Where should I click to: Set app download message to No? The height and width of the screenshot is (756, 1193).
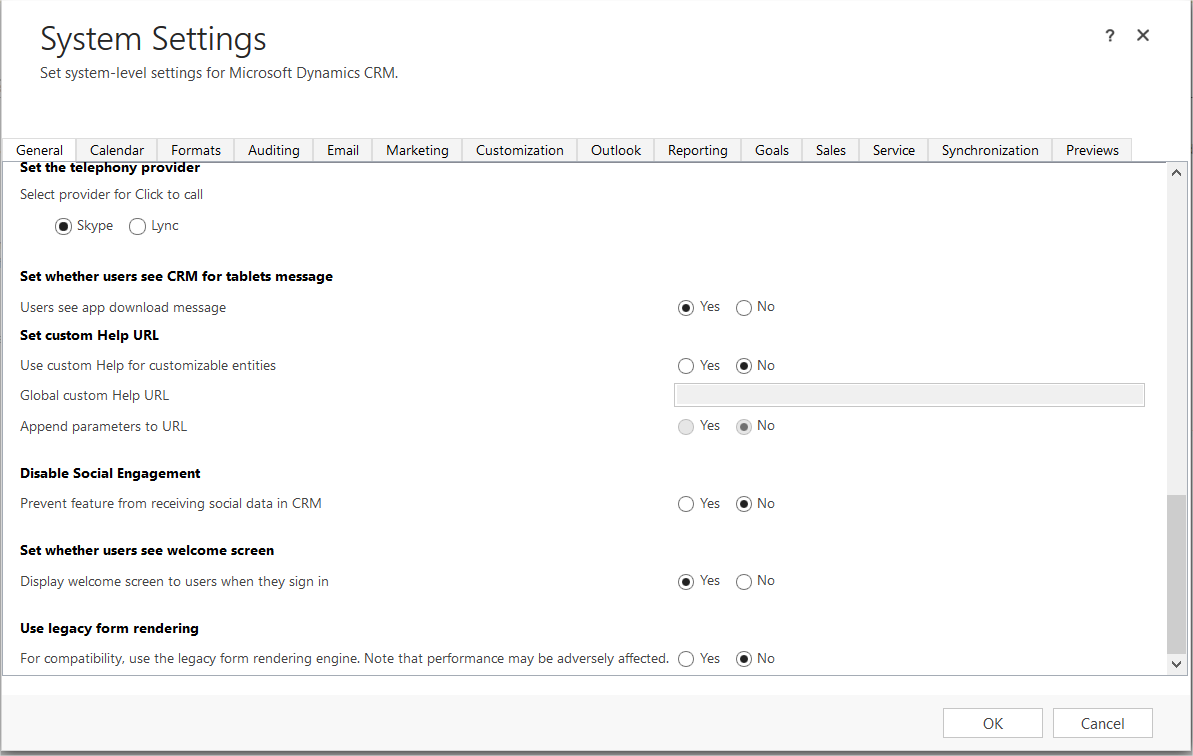743,307
